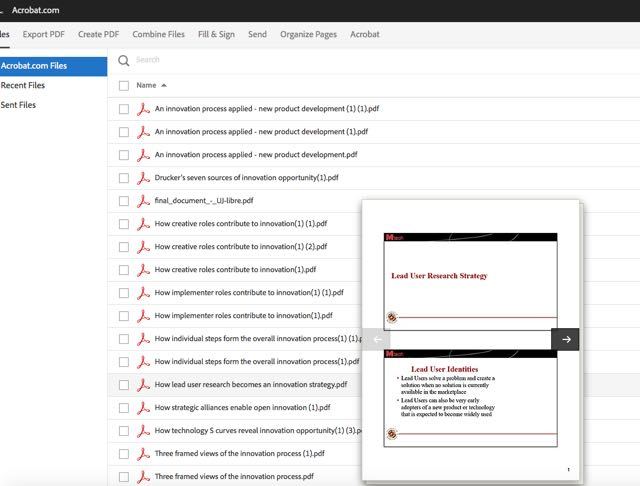This screenshot has height=486, width=640.
Task: Open the Export PDF tab
Action: pyautogui.click(x=44, y=34)
